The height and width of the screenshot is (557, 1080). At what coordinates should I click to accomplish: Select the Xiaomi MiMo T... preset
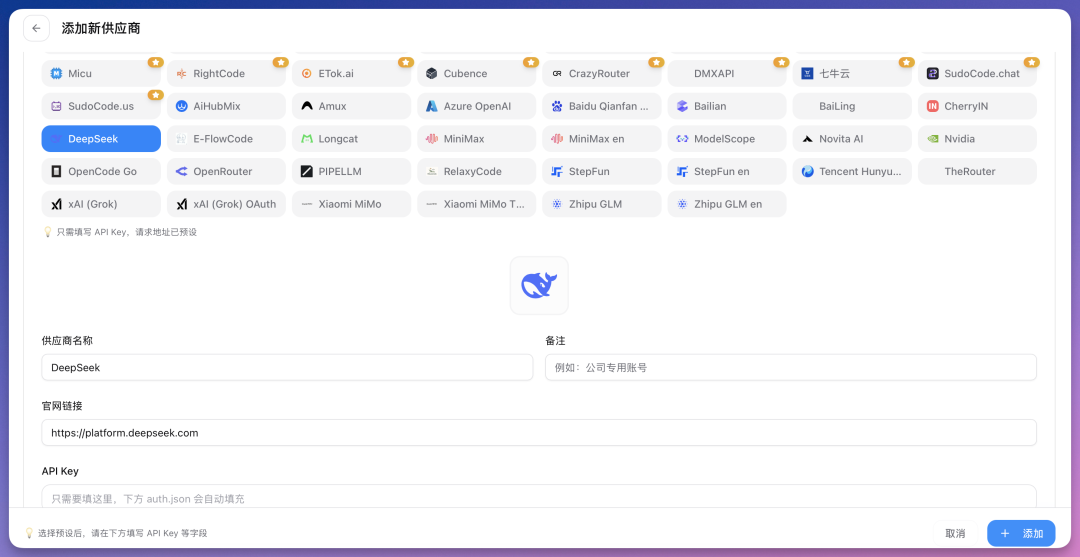coord(477,204)
